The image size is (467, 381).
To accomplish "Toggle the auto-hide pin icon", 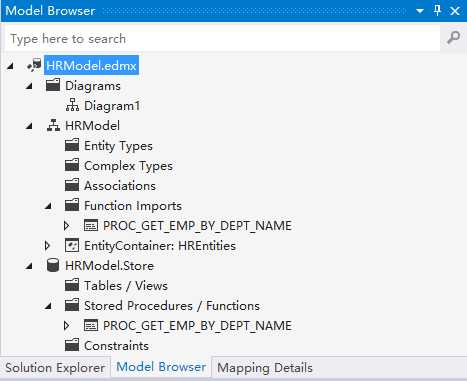I will pos(437,11).
